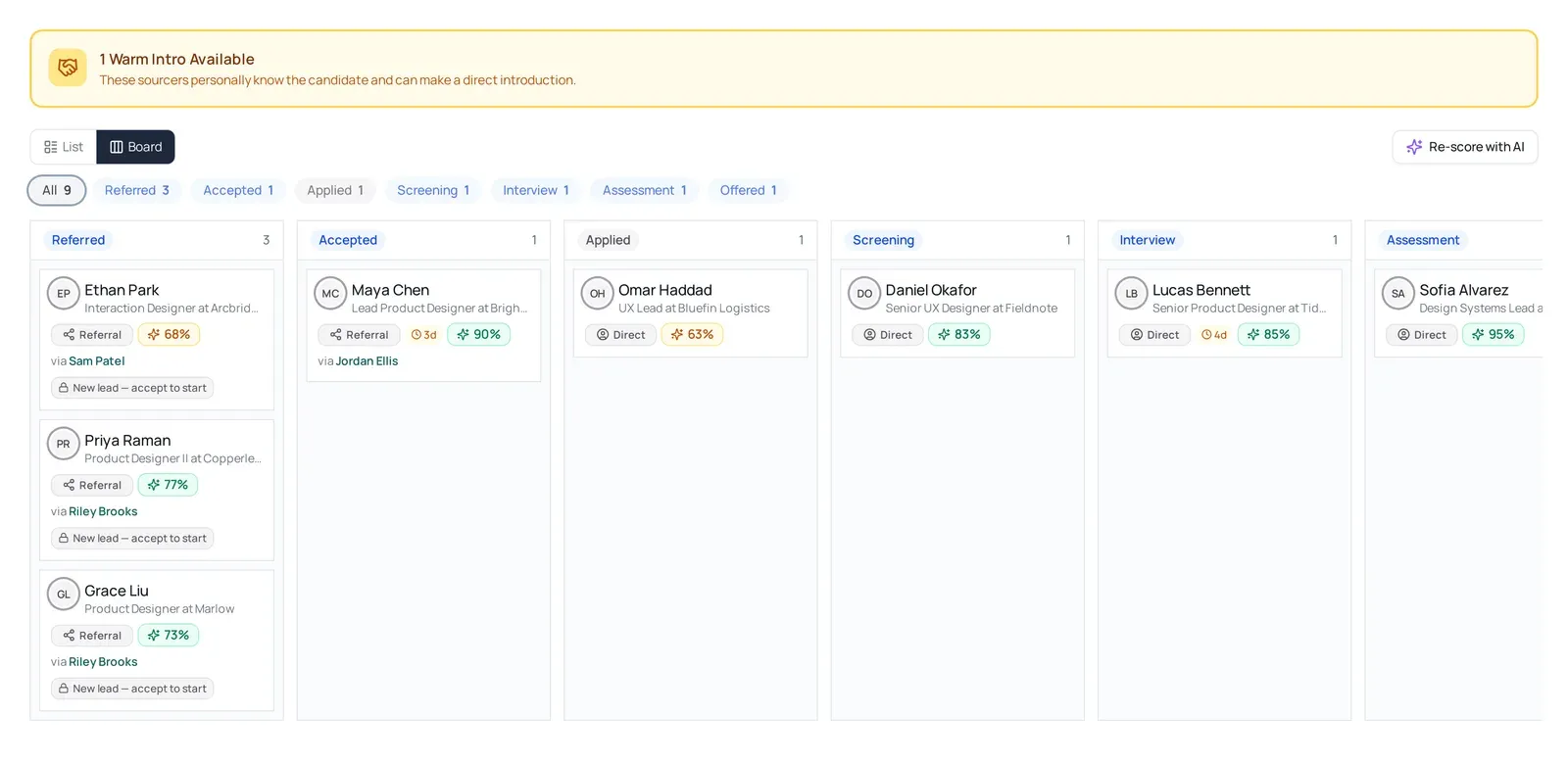
Task: Click DO avatar on Daniel Okafor card
Action: [x=864, y=293]
